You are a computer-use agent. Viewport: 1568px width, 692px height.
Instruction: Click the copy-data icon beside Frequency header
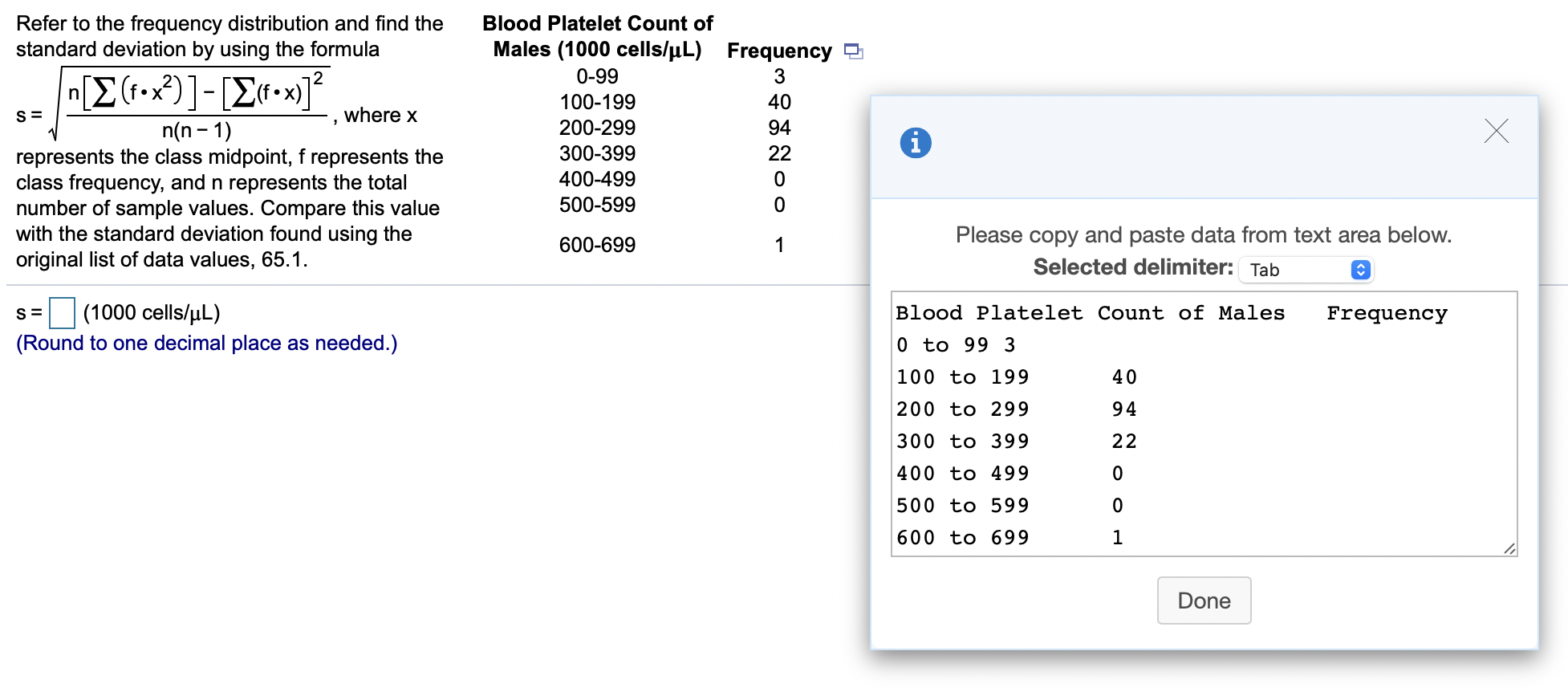(x=854, y=51)
